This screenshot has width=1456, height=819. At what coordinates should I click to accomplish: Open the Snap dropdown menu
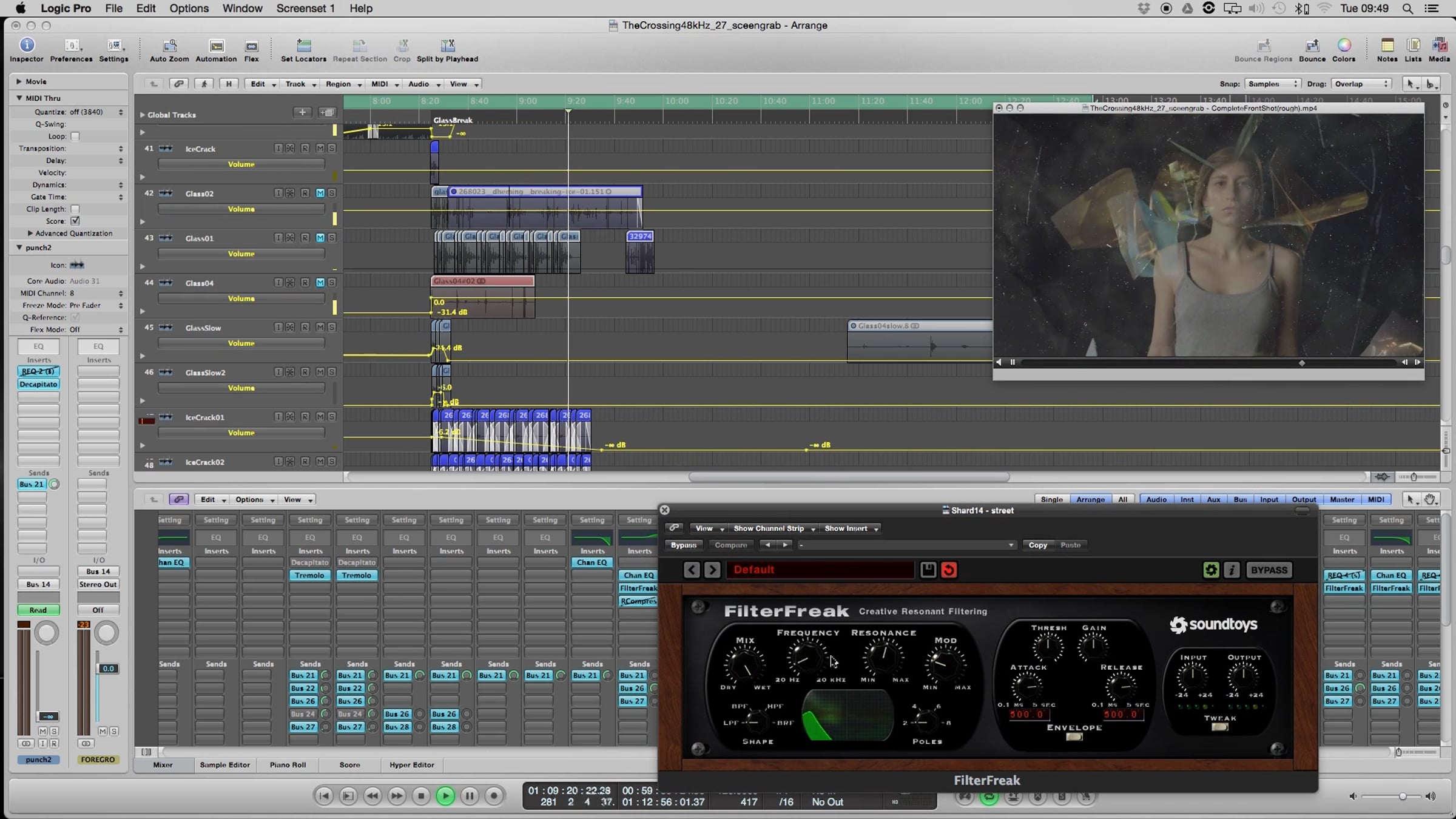[1272, 84]
